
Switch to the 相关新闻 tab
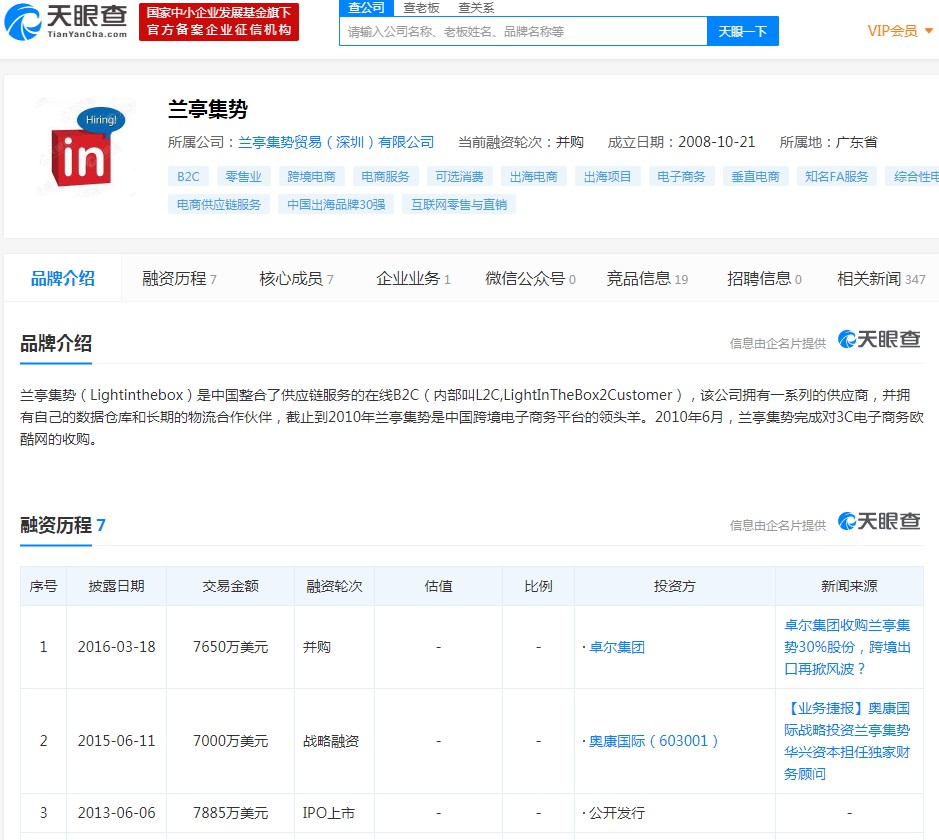click(881, 279)
